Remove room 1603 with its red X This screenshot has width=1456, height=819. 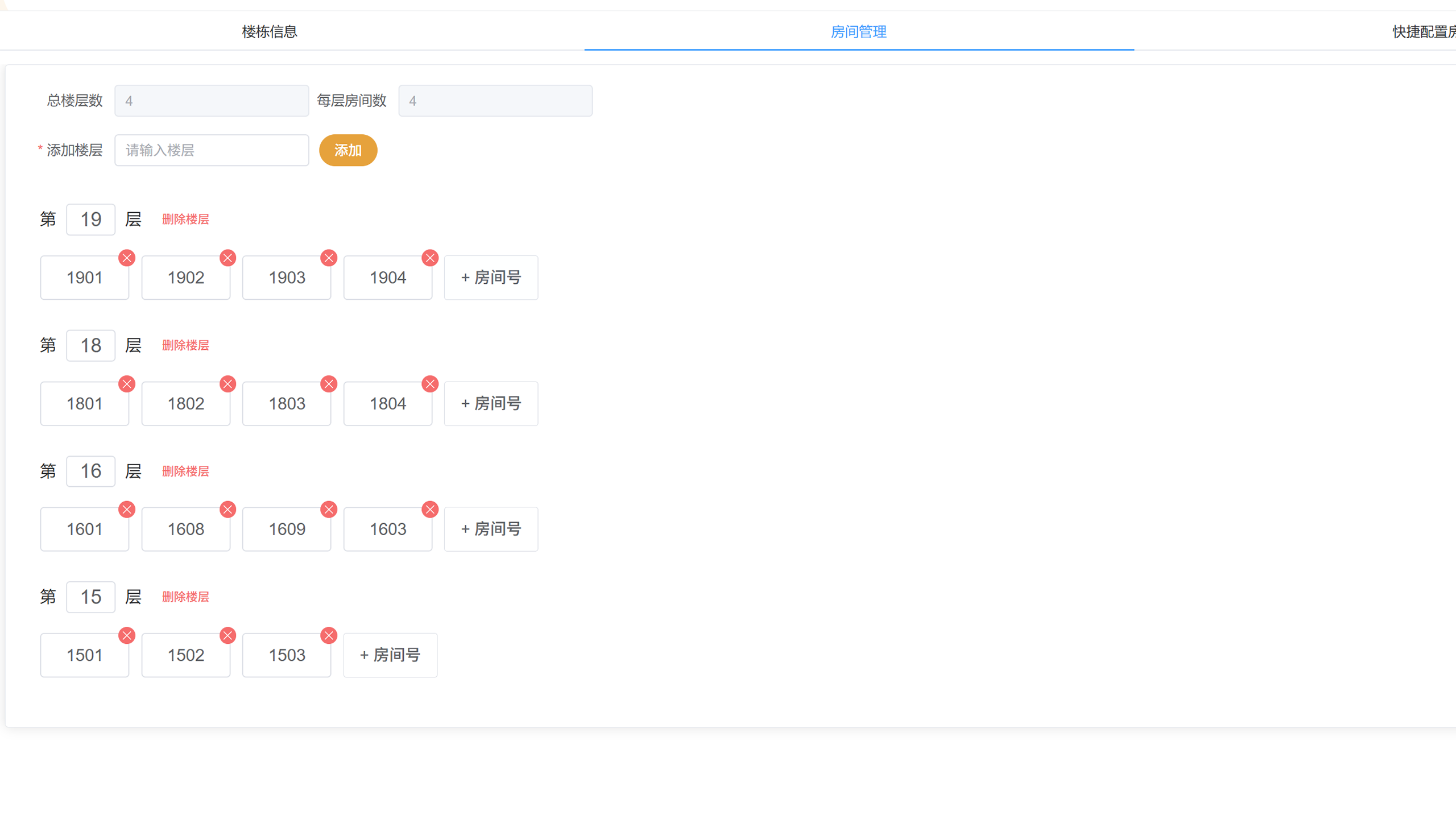tap(430, 510)
